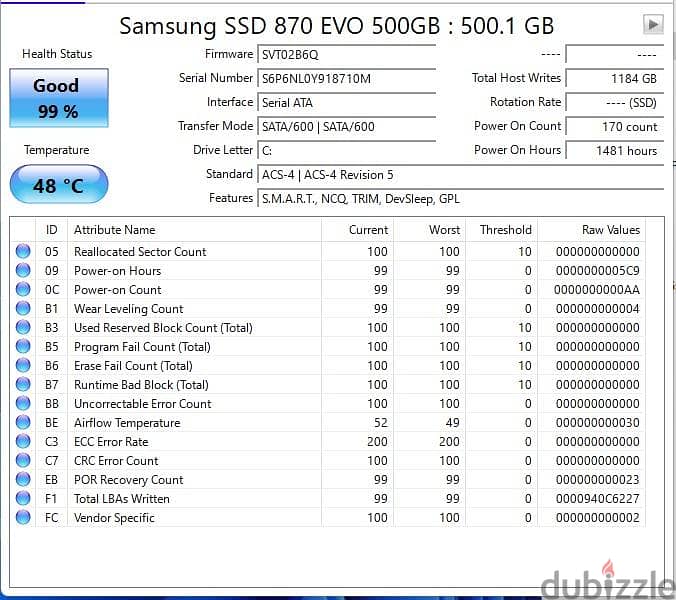The height and width of the screenshot is (600, 676).
Task: Click the Raw Values column header
Action: click(592, 230)
